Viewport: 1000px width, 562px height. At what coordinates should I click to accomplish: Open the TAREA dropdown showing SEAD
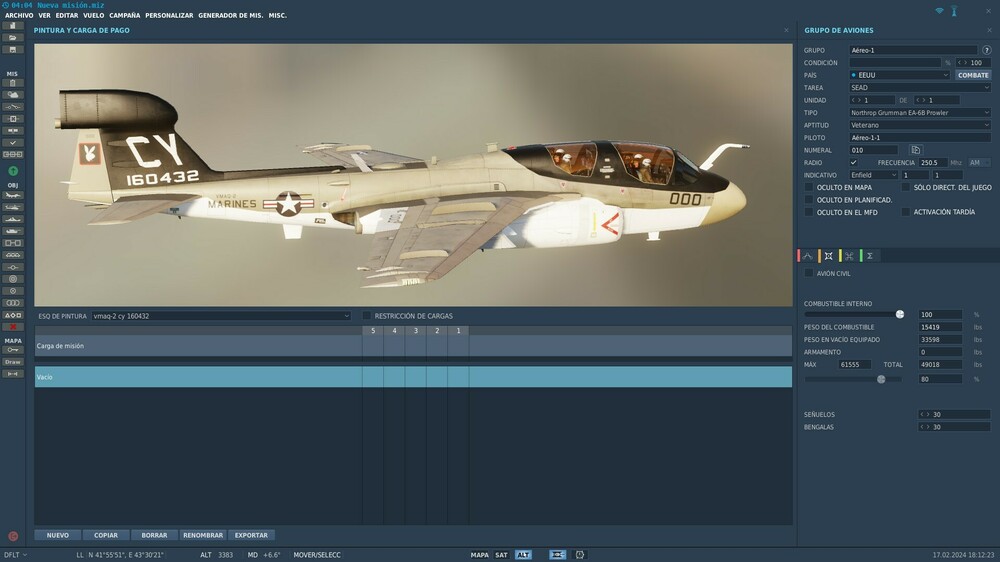pyautogui.click(x=920, y=87)
